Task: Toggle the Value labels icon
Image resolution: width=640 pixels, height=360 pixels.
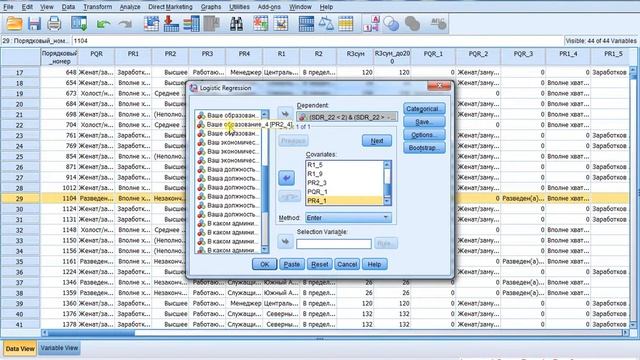Action: pyautogui.click(x=371, y=24)
